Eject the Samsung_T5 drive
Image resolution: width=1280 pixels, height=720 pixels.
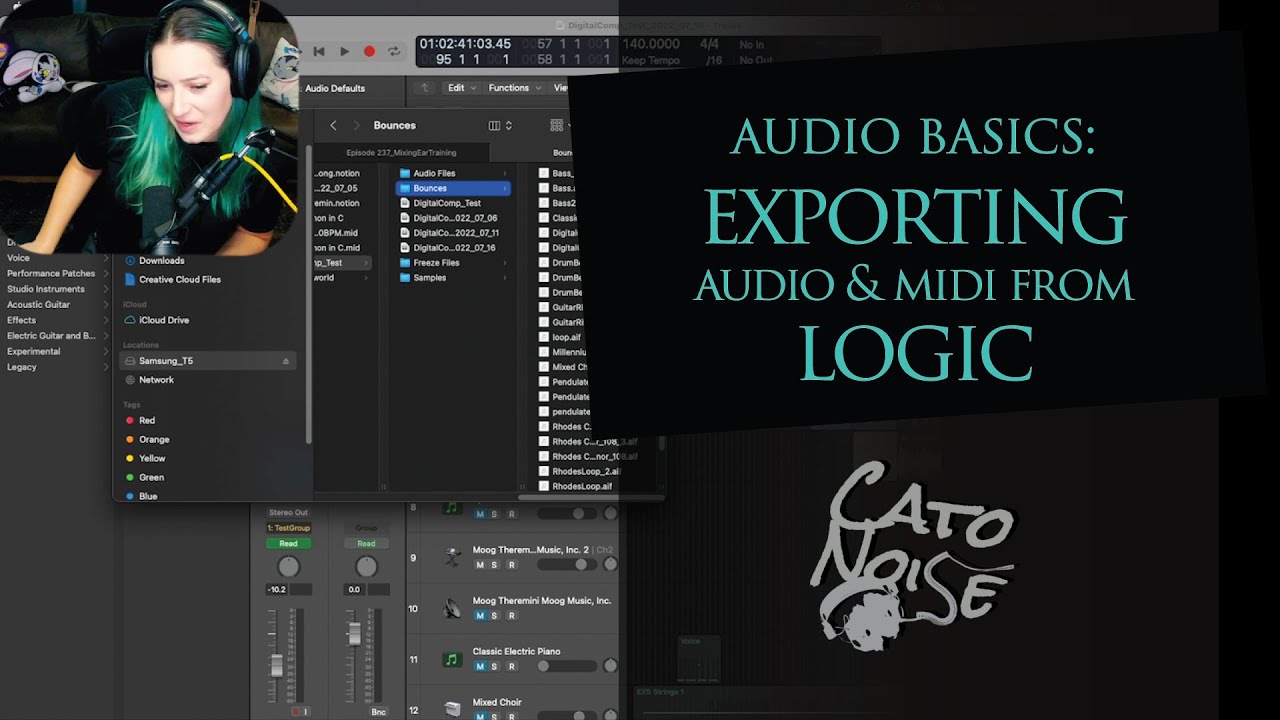[286, 361]
